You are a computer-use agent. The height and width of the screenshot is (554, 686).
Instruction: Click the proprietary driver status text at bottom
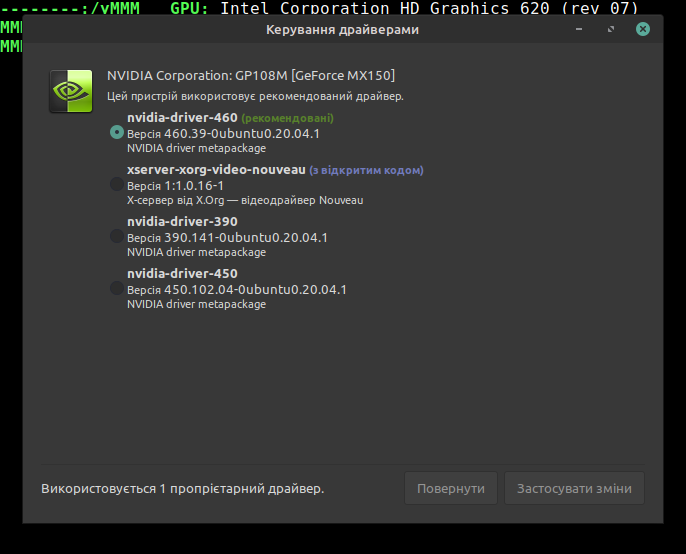point(182,489)
